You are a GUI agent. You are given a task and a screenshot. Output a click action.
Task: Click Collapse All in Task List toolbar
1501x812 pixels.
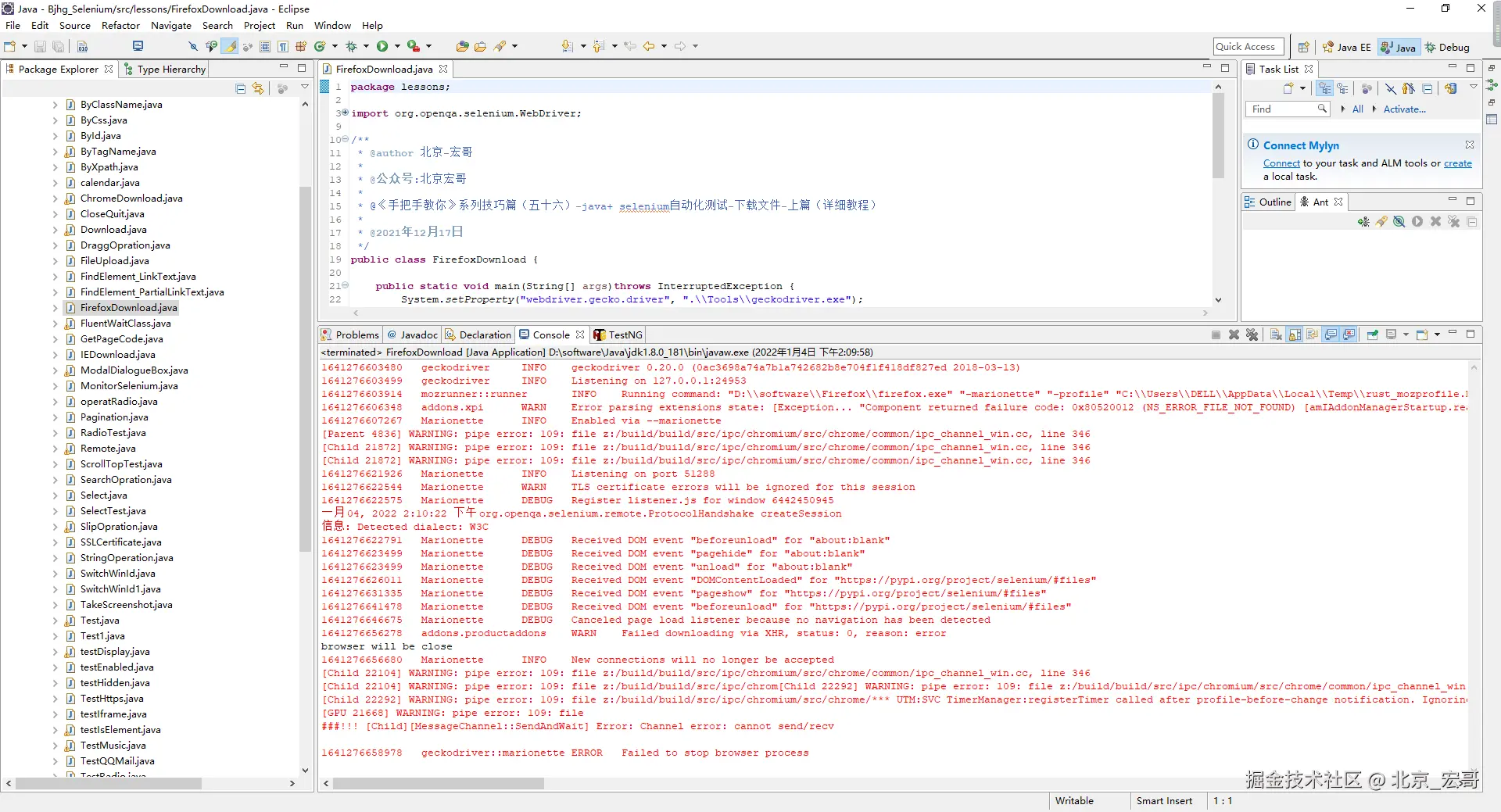point(1428,89)
